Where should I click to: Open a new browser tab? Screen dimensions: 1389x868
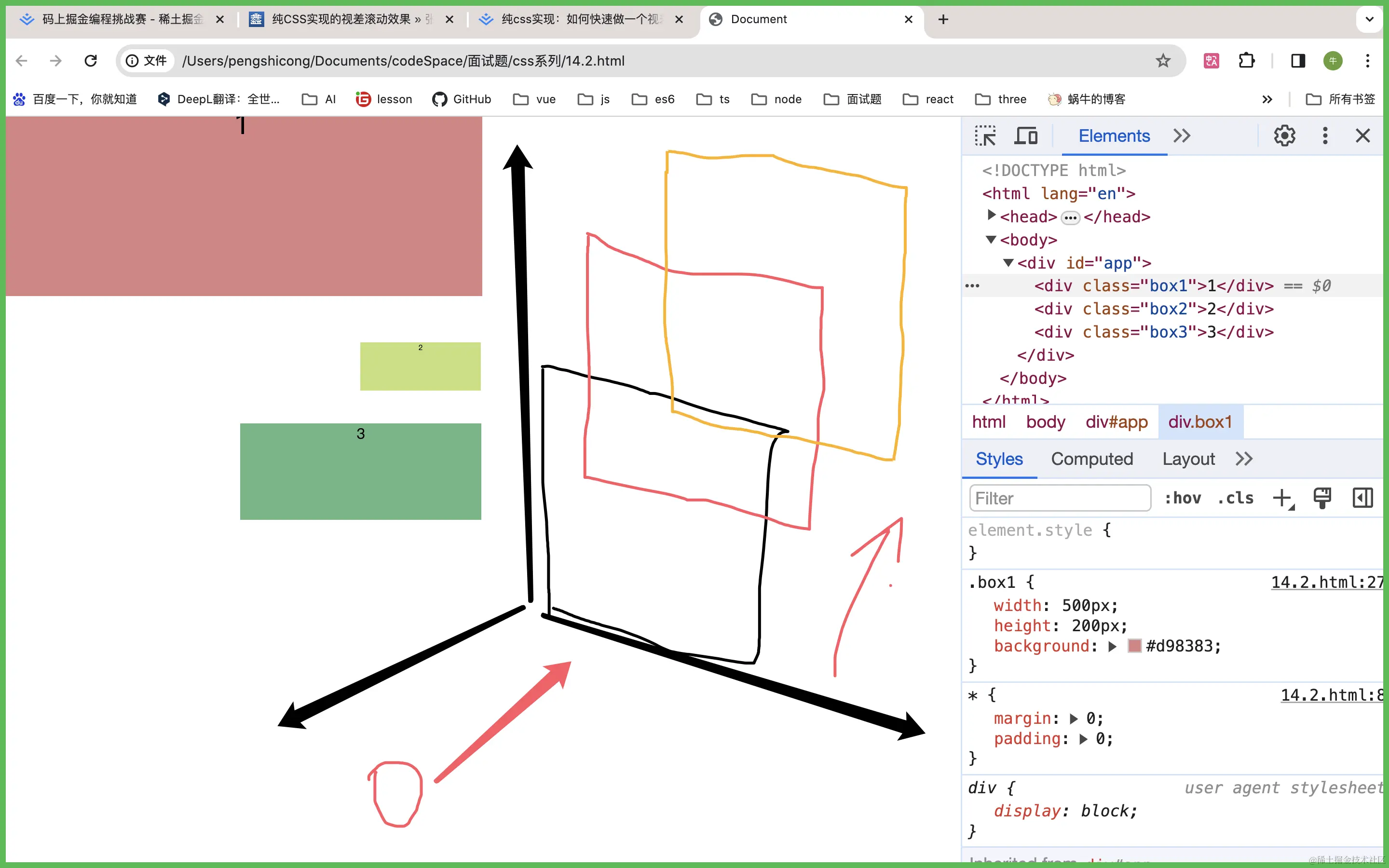(x=943, y=19)
